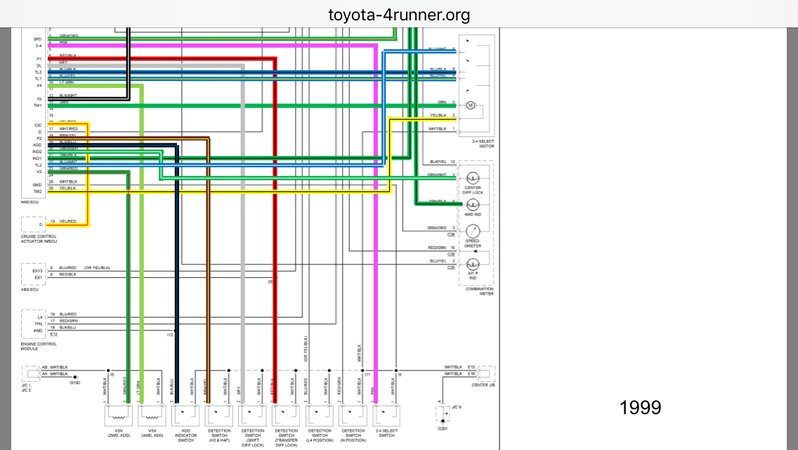Image resolution: width=798 pixels, height=450 pixels.
Task: Click the G201 ground label under J/C 9
Action: 442,429
